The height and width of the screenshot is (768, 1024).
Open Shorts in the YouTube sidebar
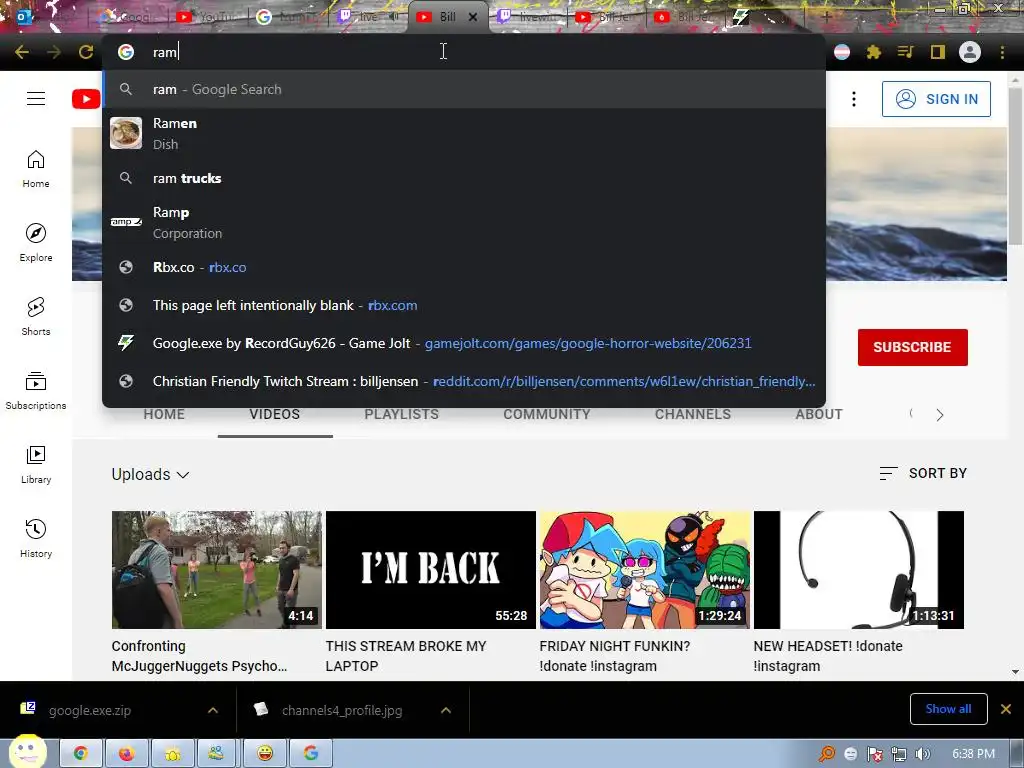click(36, 317)
